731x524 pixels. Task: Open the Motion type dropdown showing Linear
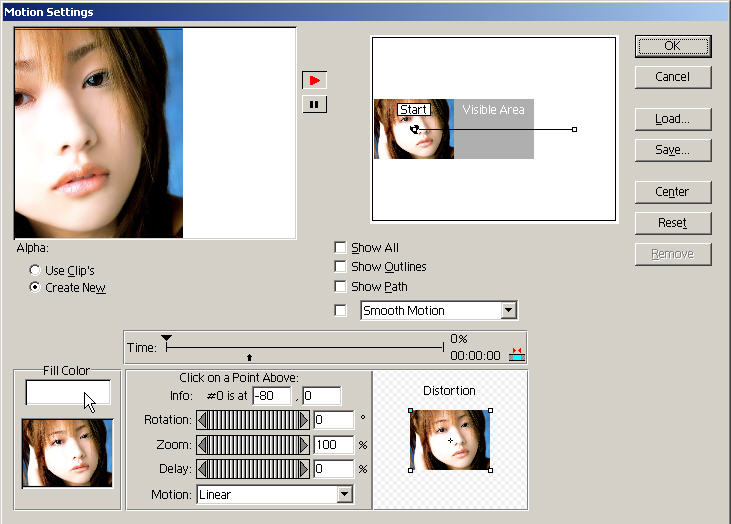pyautogui.click(x=345, y=494)
